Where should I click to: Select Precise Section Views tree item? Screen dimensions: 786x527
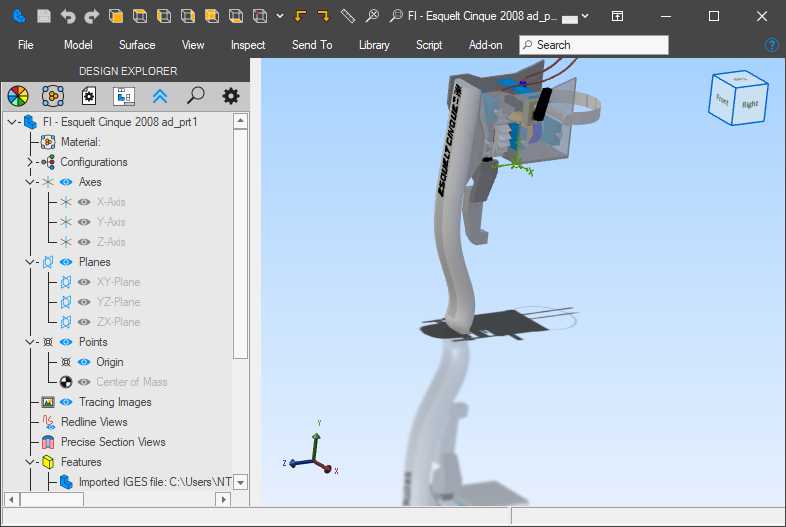pos(112,442)
